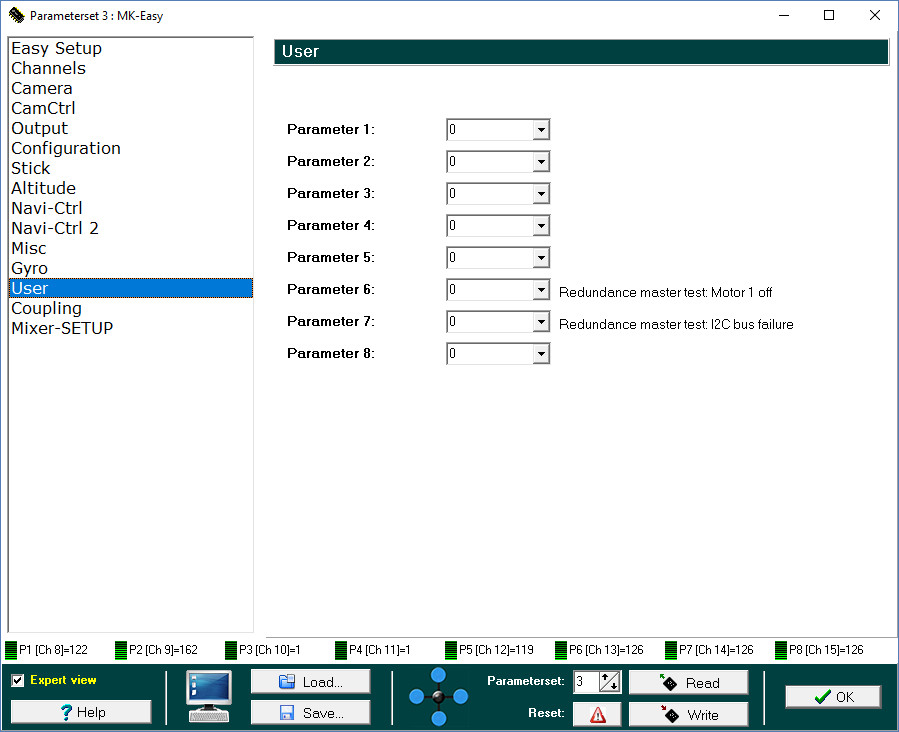Click the Write button
The width and height of the screenshot is (899, 732).
click(x=688, y=714)
